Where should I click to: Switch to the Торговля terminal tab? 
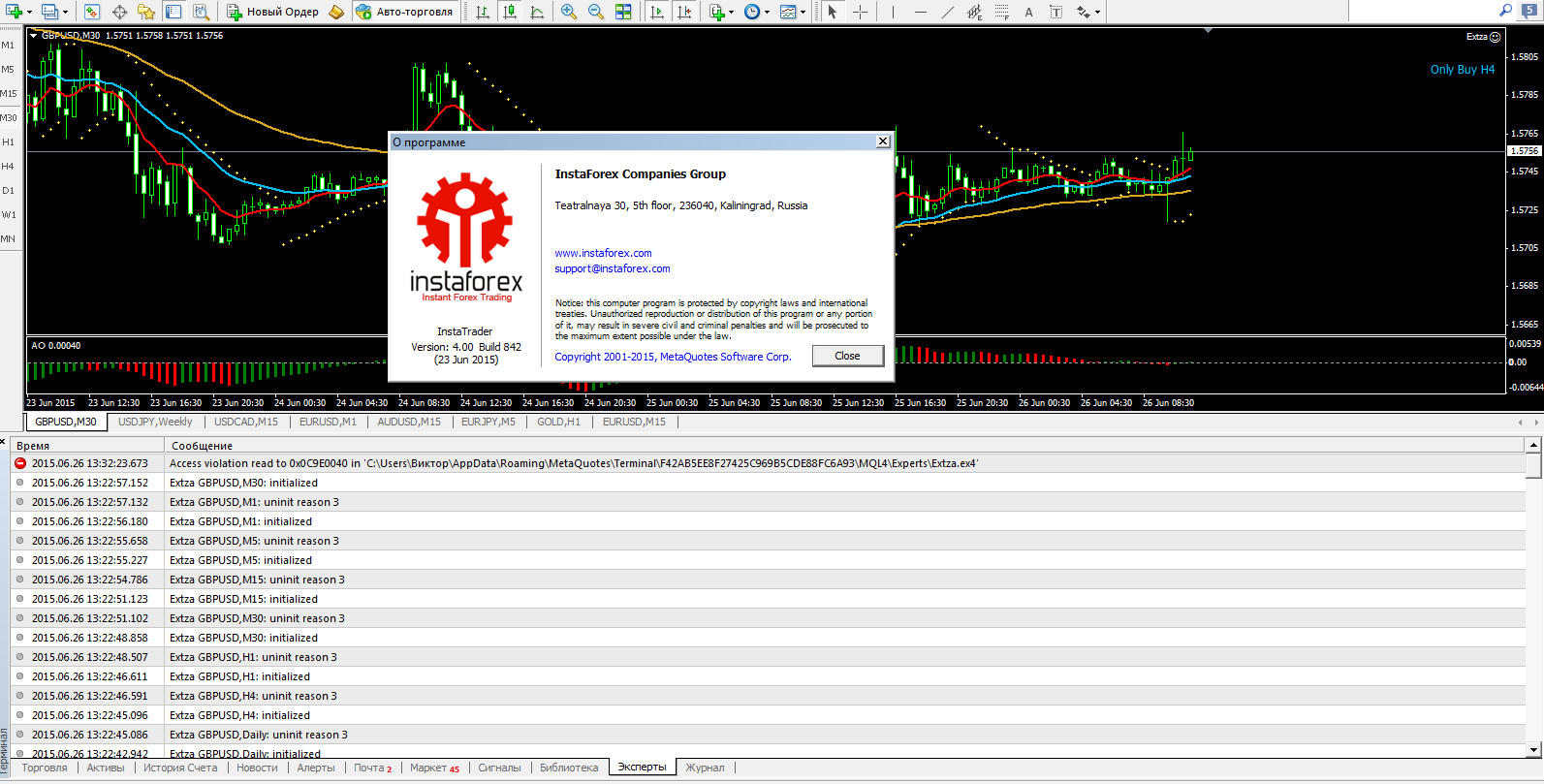pos(45,768)
